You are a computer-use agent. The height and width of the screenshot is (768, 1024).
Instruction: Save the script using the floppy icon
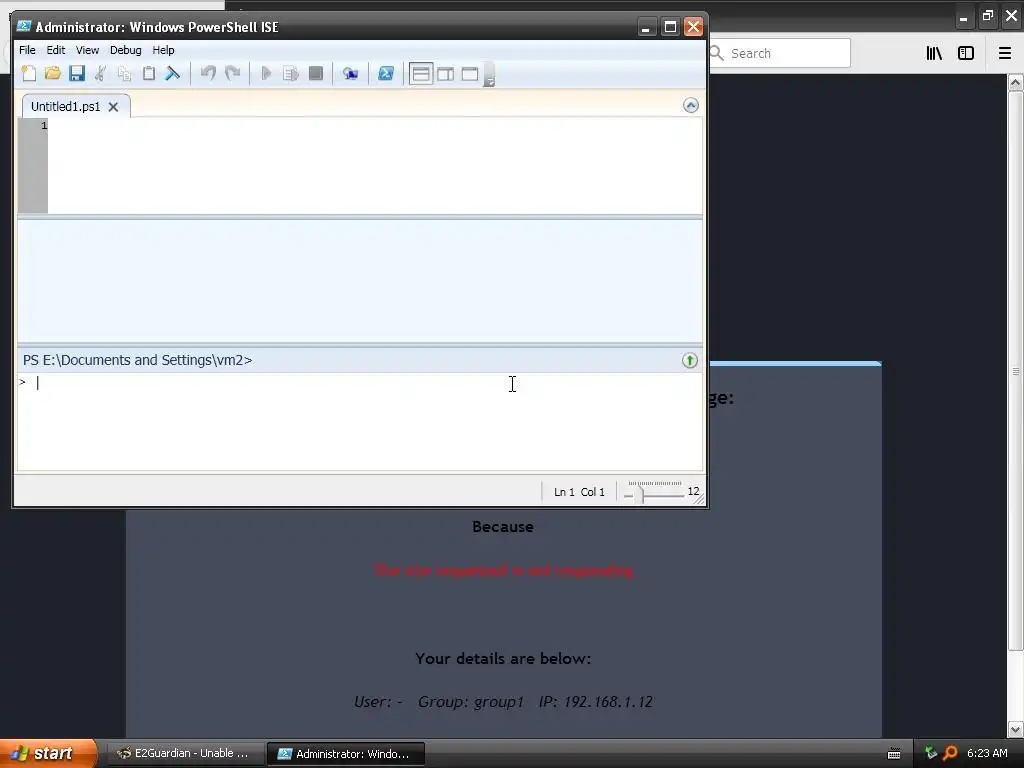coord(77,73)
